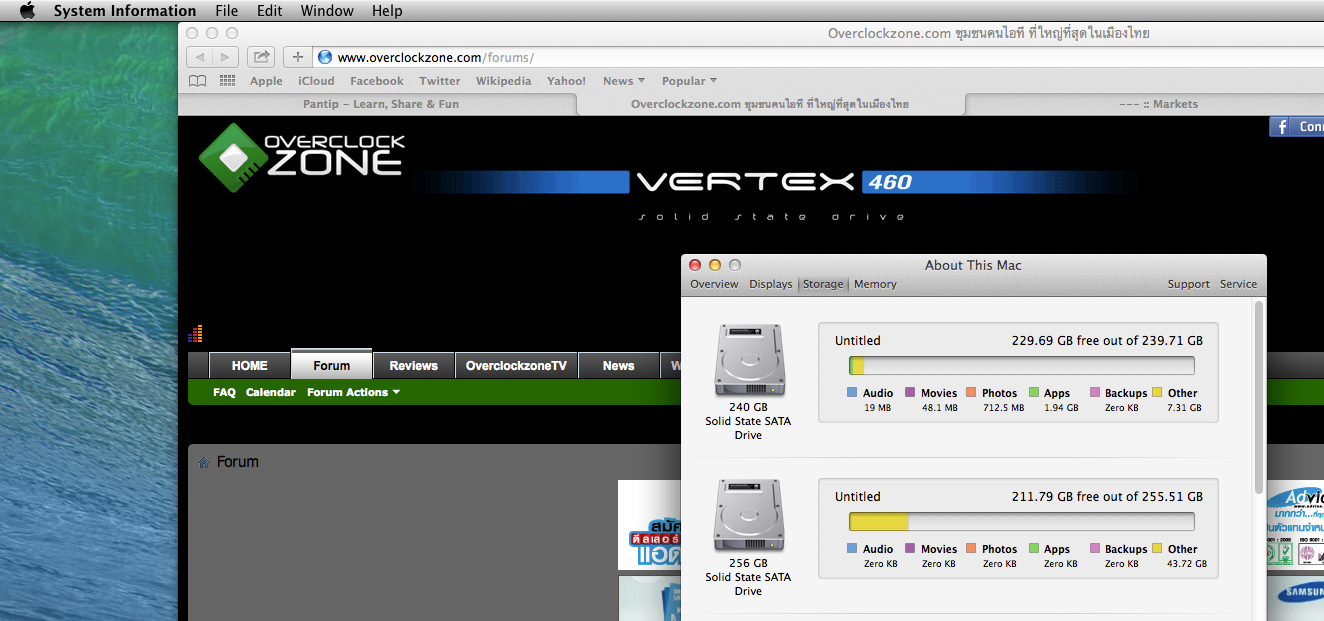Click orange Photos swatch showing 712.5 MB

pyautogui.click(x=971, y=393)
